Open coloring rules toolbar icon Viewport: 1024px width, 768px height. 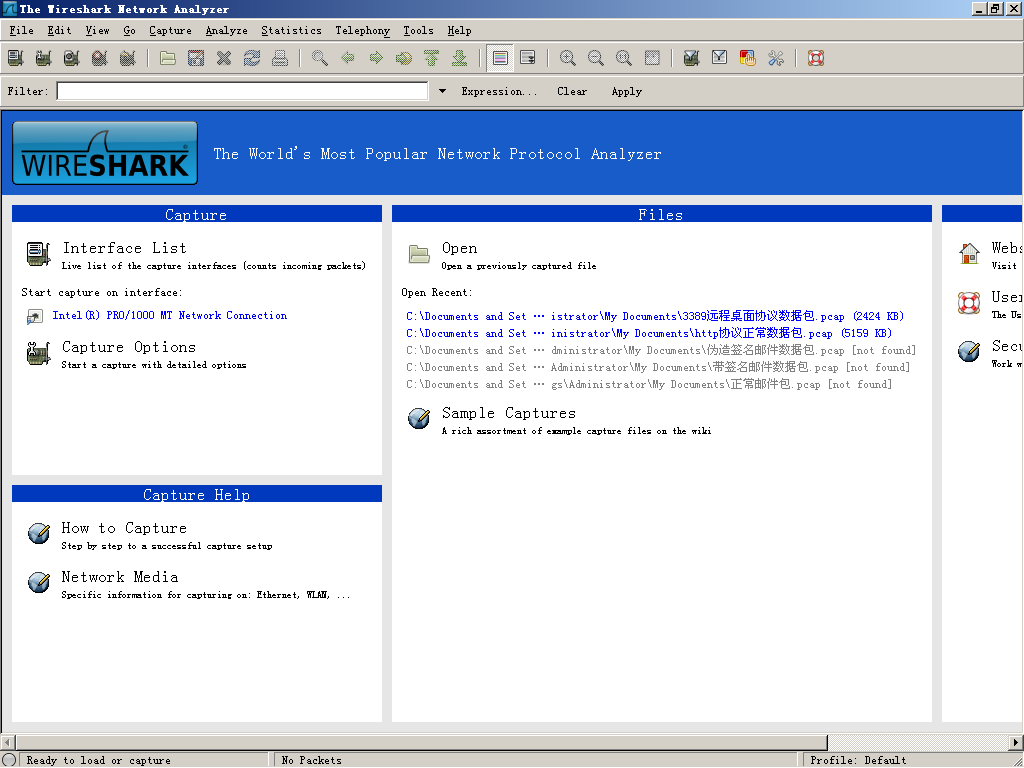click(x=748, y=58)
